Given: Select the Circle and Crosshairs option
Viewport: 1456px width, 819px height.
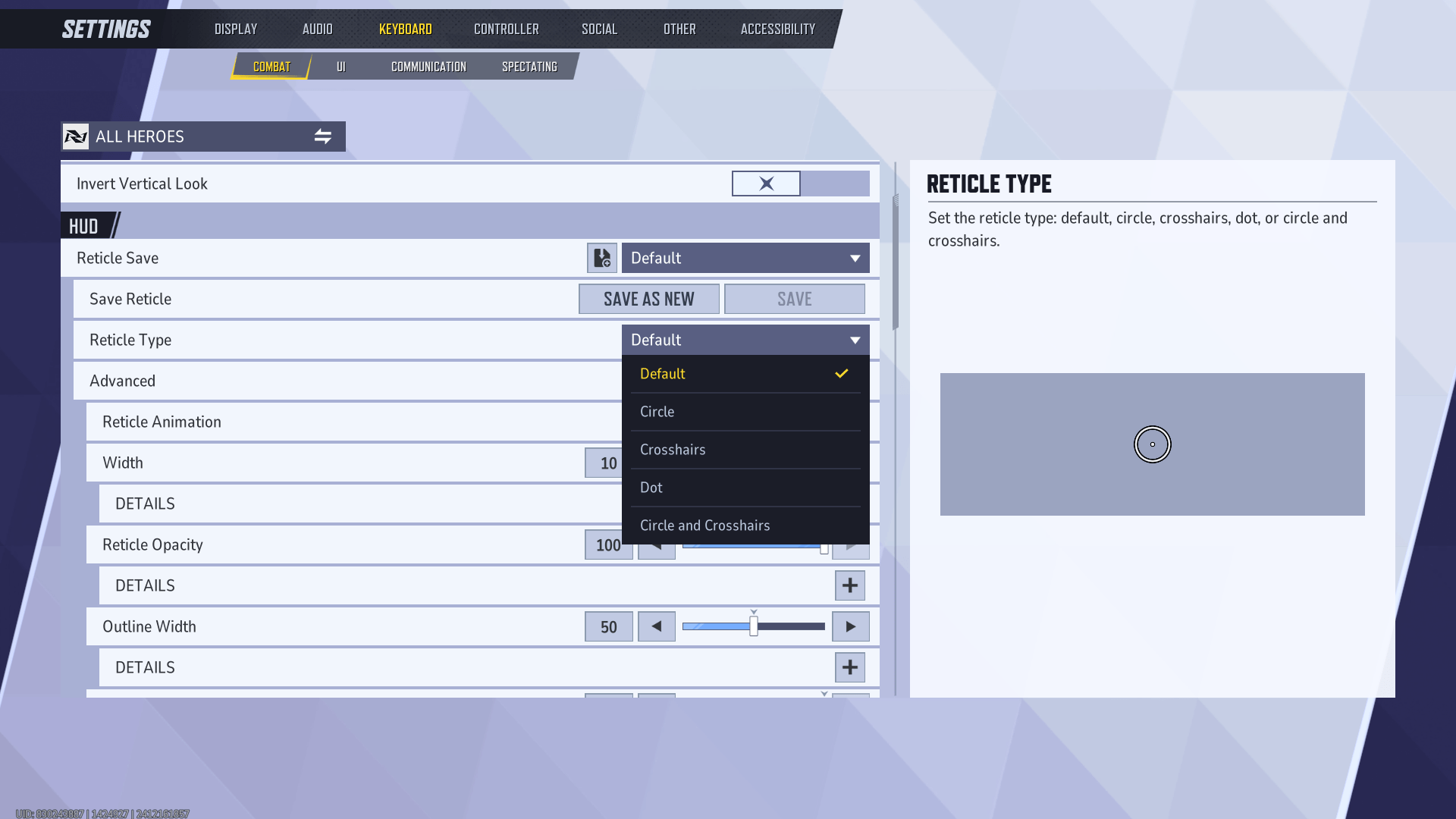Looking at the screenshot, I should point(704,525).
